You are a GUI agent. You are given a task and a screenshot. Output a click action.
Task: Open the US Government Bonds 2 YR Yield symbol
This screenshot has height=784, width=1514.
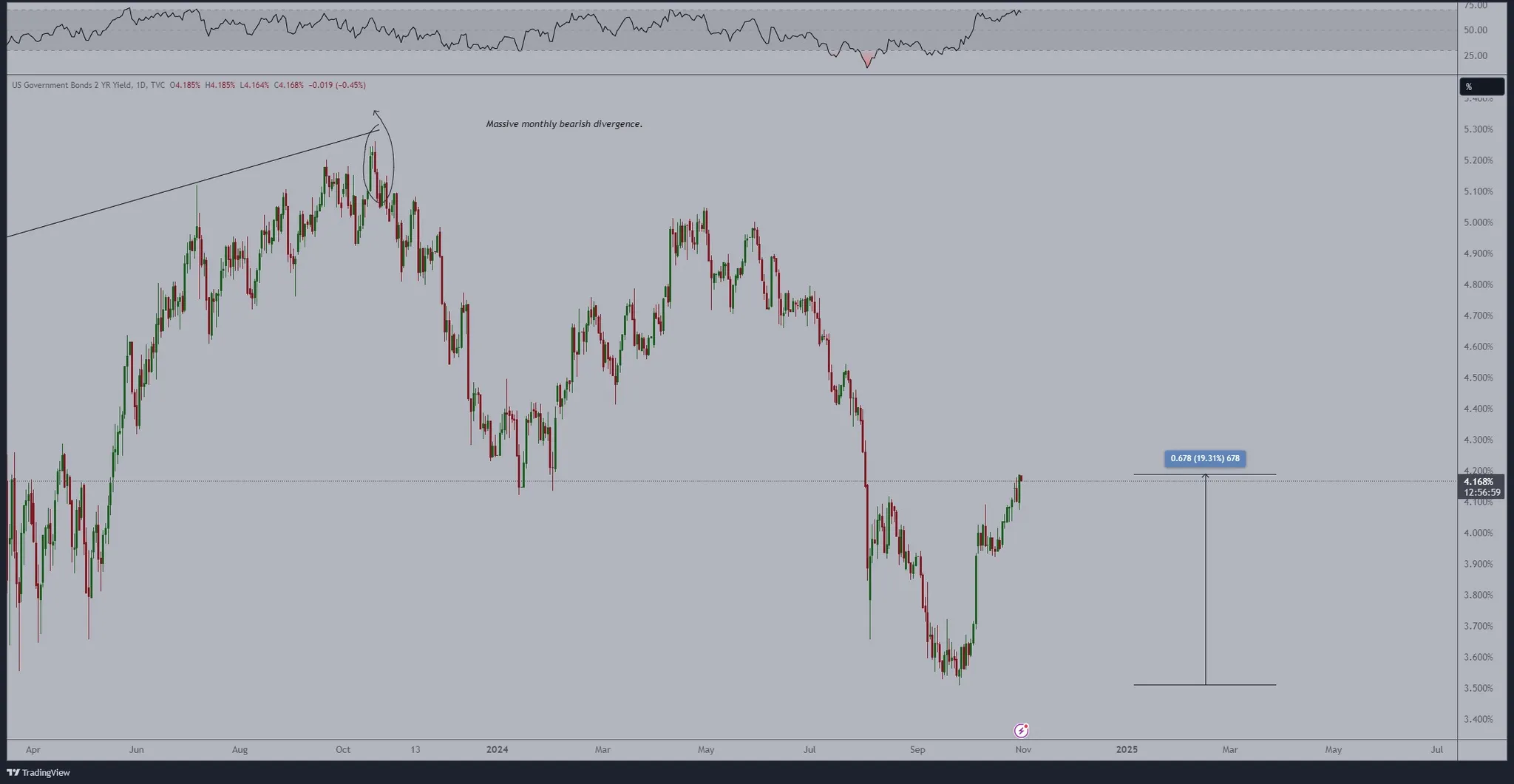point(71,85)
